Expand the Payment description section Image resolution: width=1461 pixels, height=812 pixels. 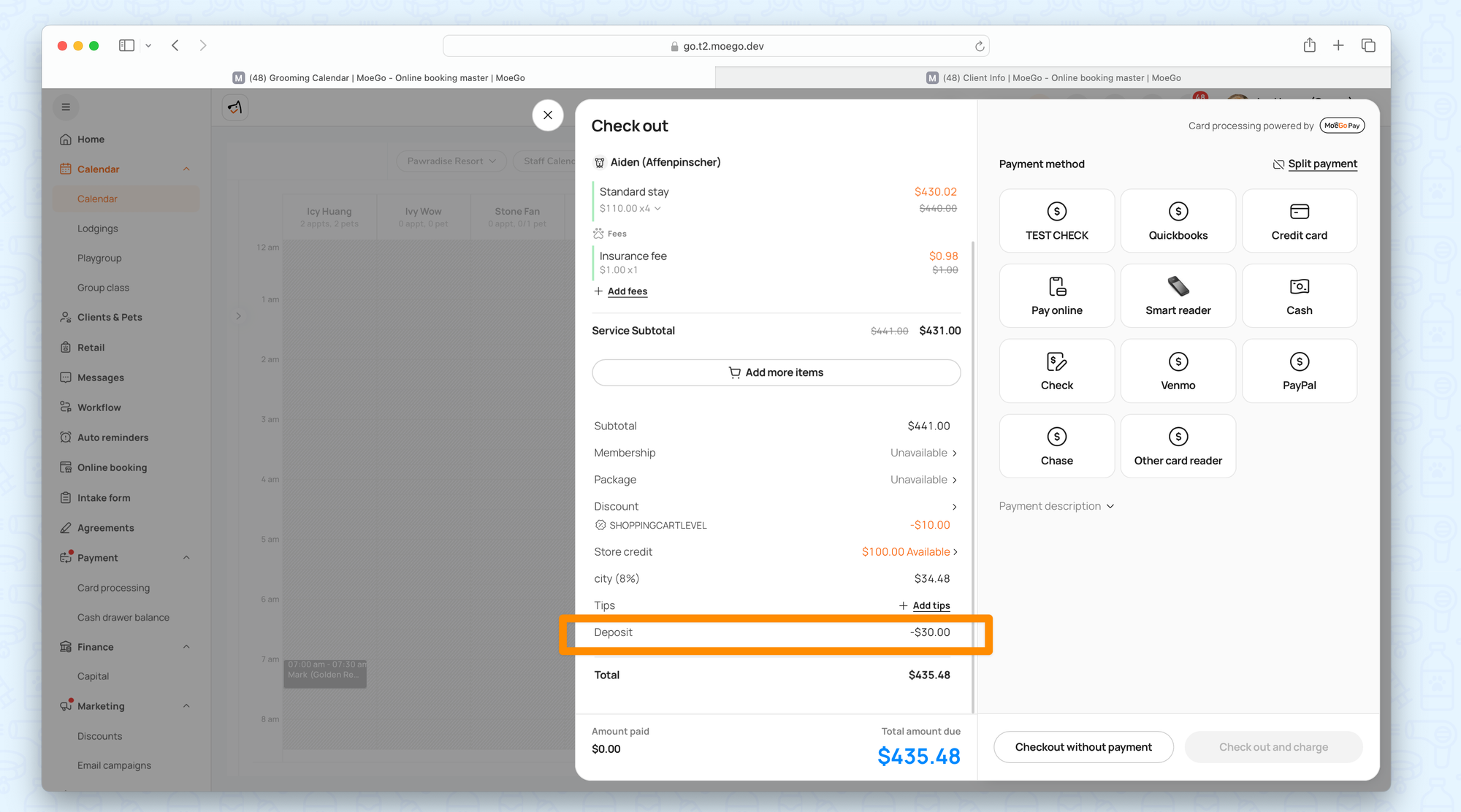click(1056, 506)
